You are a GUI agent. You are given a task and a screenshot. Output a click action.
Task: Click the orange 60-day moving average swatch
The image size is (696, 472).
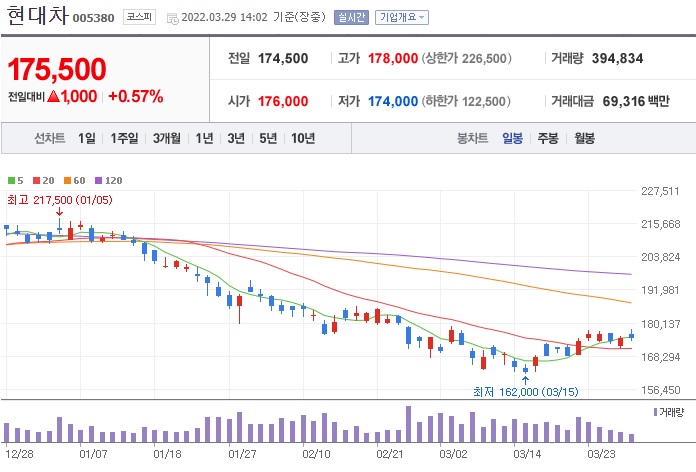click(67, 180)
